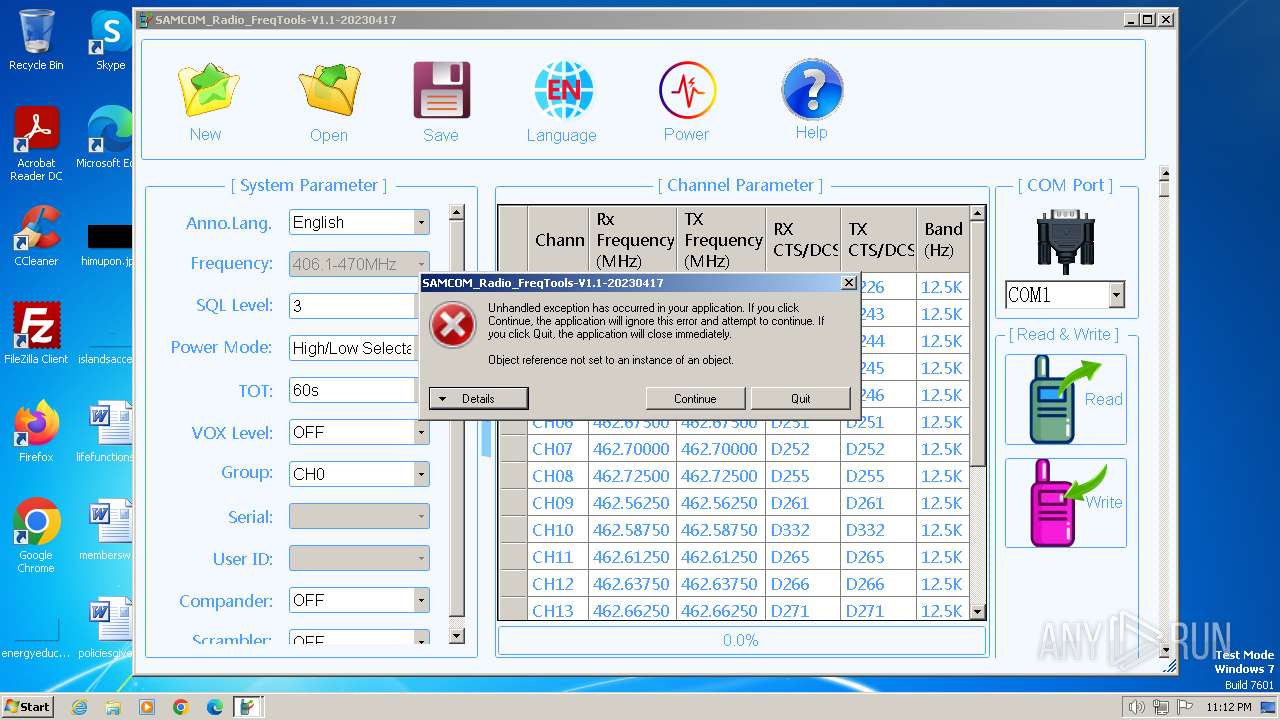Image resolution: width=1280 pixels, height=720 pixels.
Task: Click the channel table scroll up arrow
Action: coord(978,214)
